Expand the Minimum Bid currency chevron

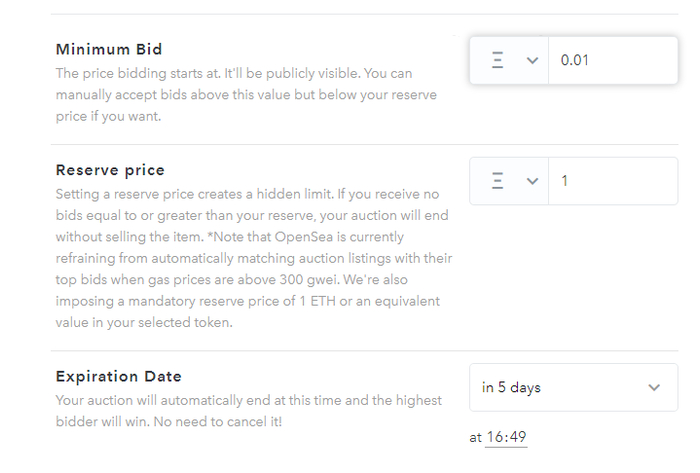(x=532, y=60)
